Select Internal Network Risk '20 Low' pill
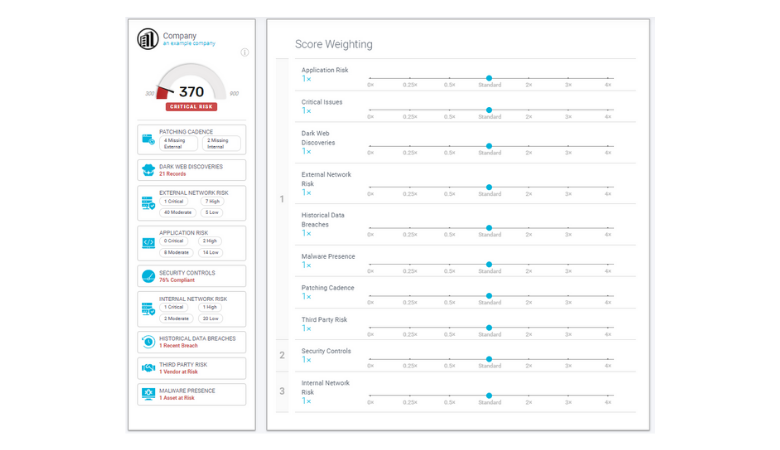 (x=210, y=319)
